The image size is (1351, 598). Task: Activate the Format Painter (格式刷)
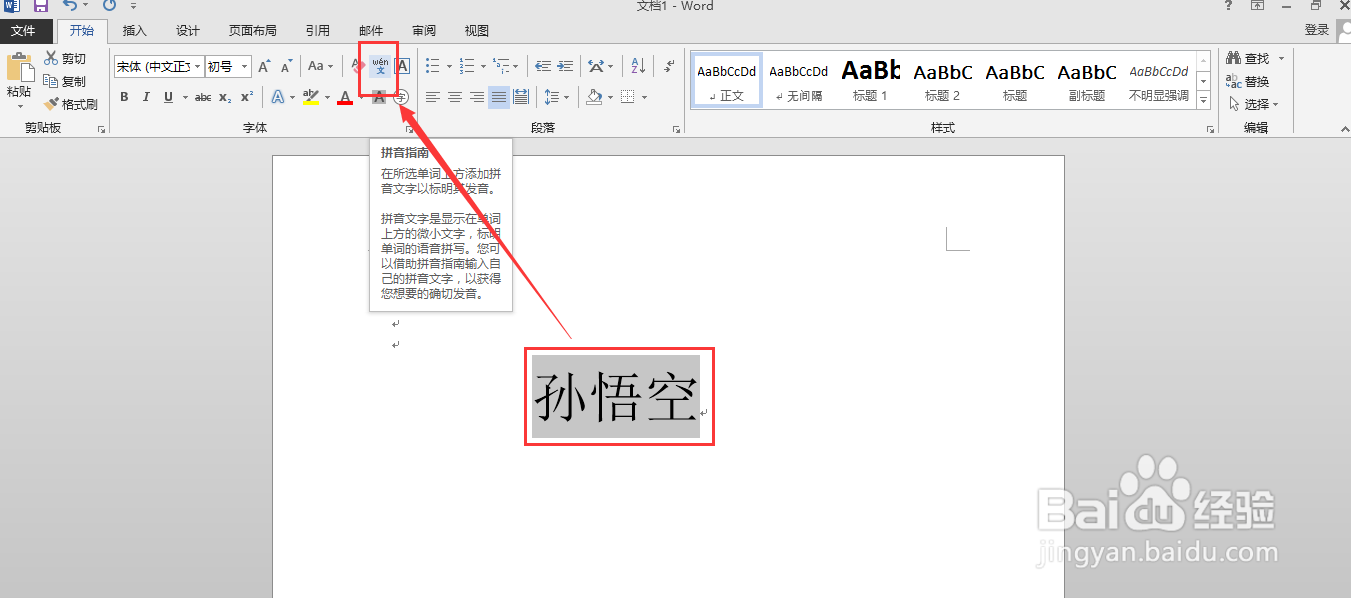coord(70,104)
